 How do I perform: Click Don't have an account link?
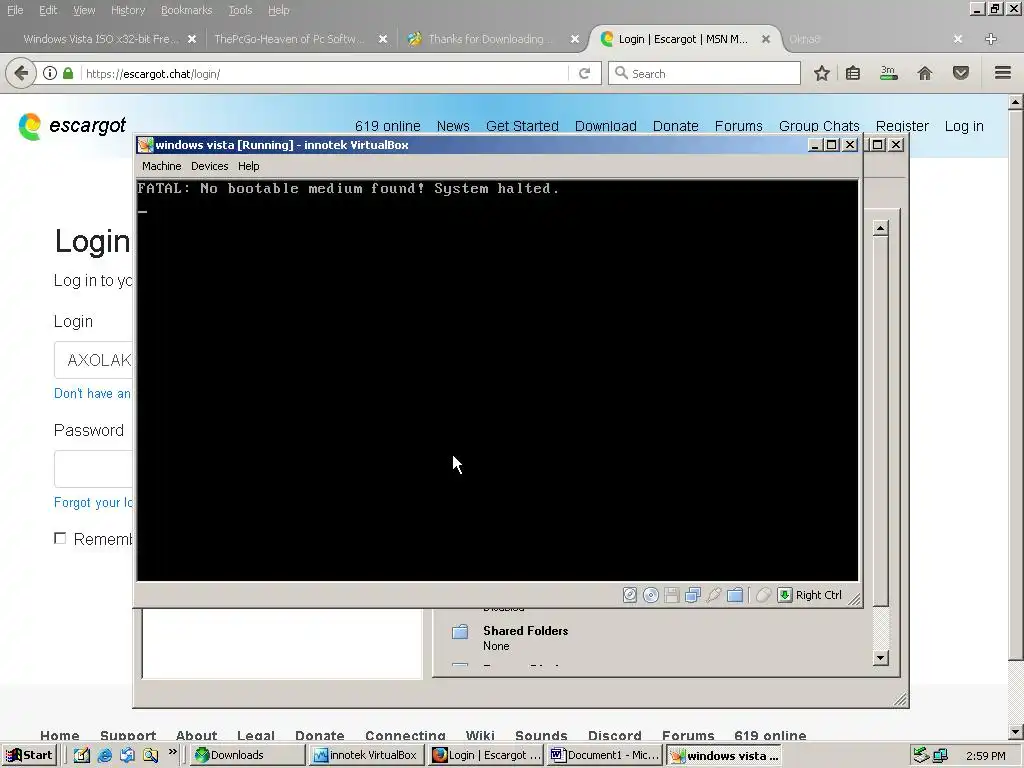[92, 393]
